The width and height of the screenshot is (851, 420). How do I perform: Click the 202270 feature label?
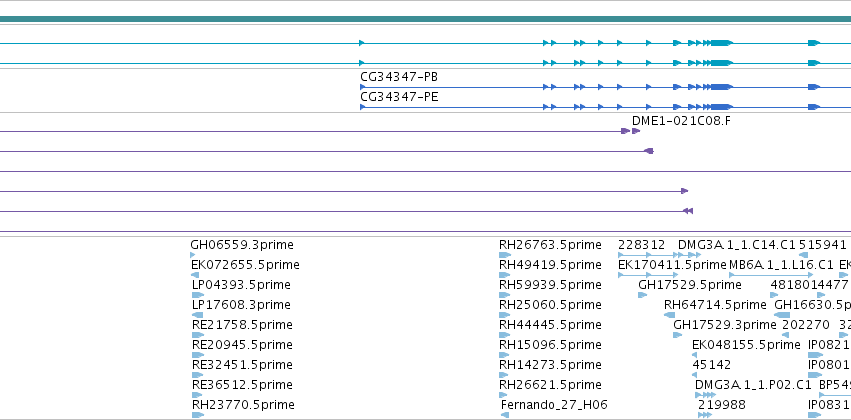pyautogui.click(x=806, y=324)
